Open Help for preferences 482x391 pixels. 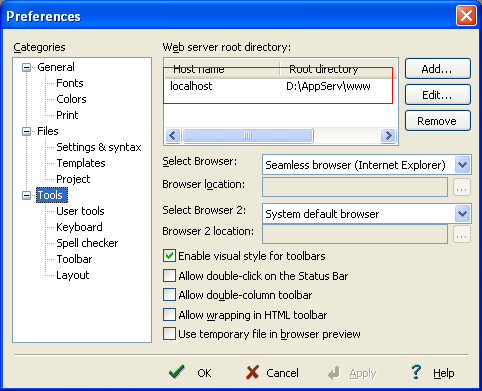(433, 373)
